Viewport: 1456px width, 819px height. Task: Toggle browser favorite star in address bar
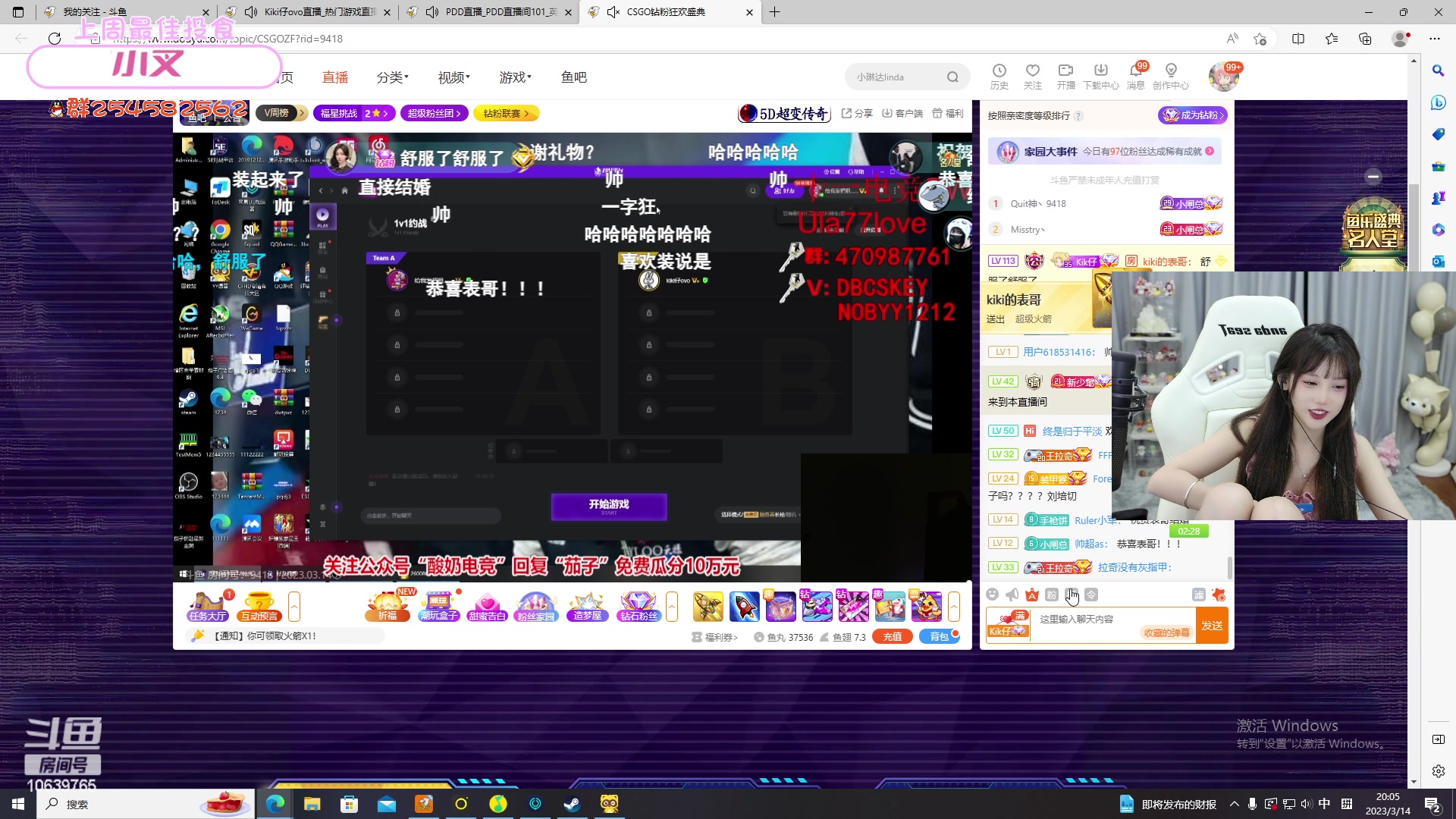pos(1260,39)
